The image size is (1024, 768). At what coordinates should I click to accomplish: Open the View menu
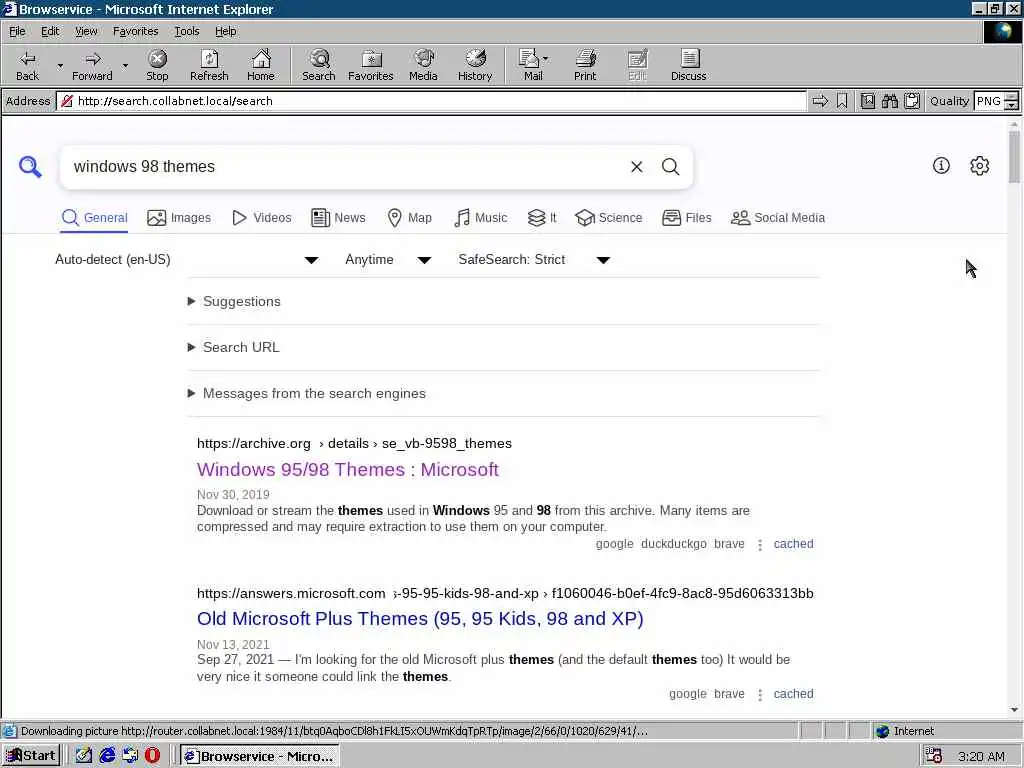click(x=86, y=31)
